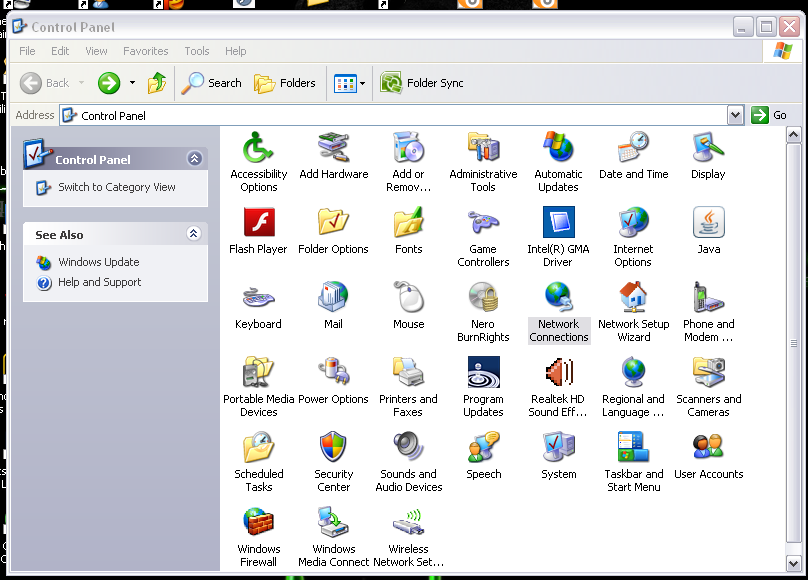Open Taskbar and Start Menu icon
This screenshot has height=580, width=808.
[x=633, y=447]
